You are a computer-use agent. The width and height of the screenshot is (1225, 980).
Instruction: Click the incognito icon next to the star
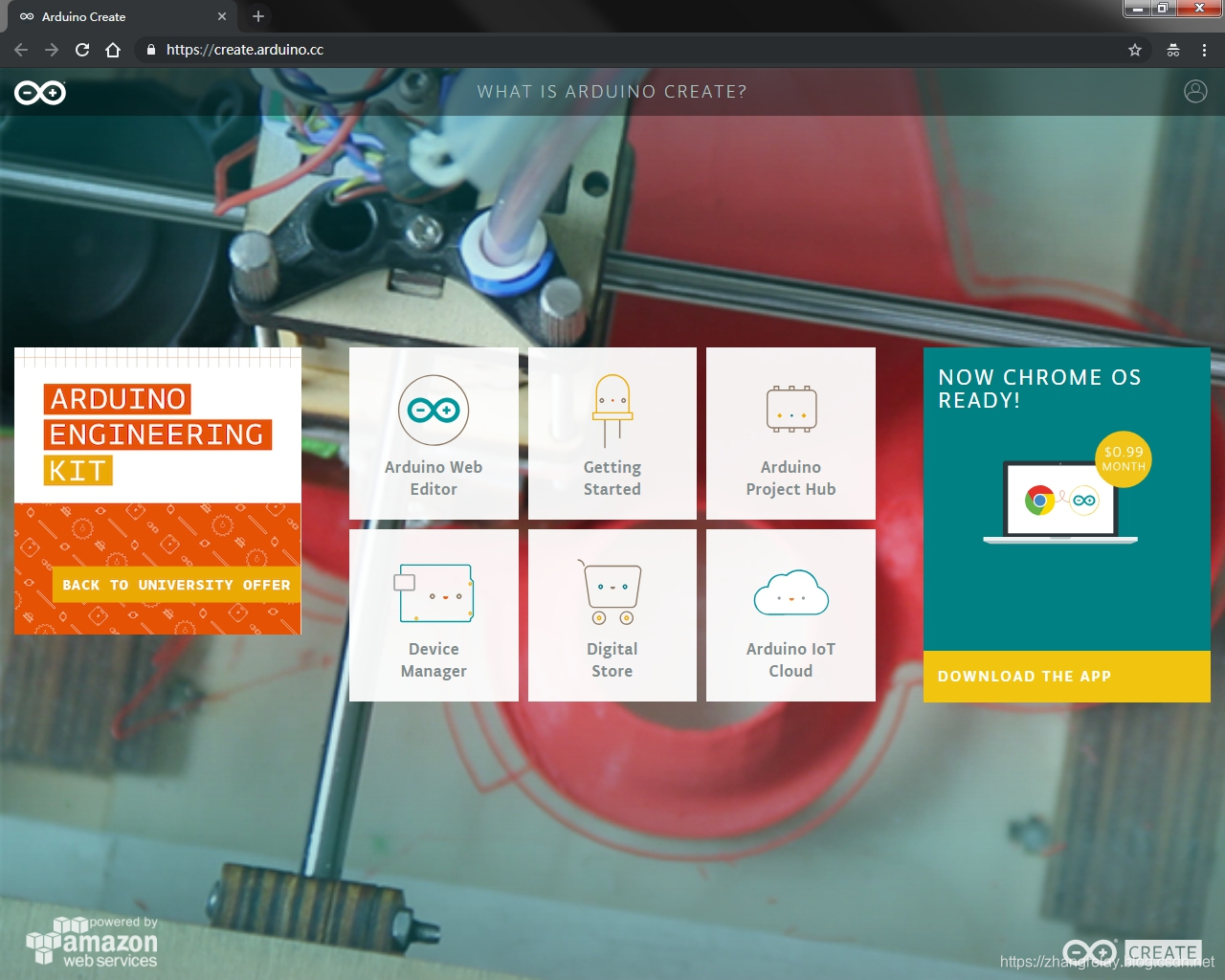click(1173, 50)
